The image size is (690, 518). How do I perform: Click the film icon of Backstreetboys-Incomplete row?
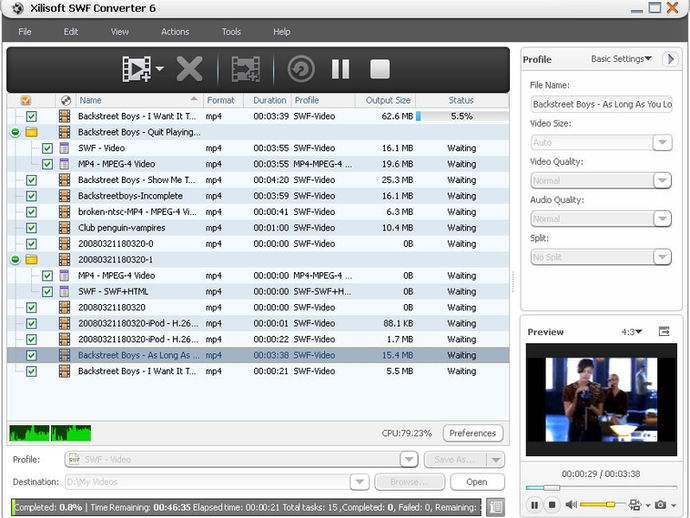point(64,196)
